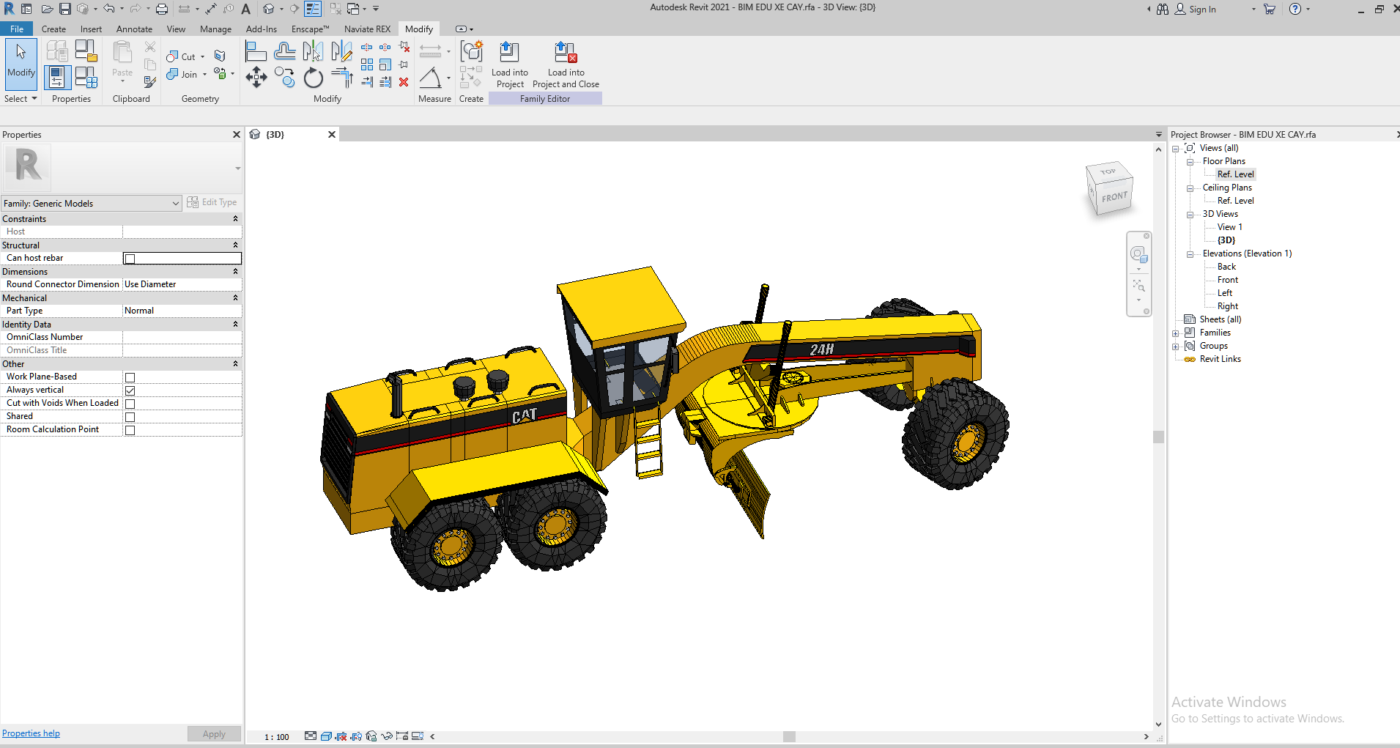Click the 1 : 100 view scale button

277,737
